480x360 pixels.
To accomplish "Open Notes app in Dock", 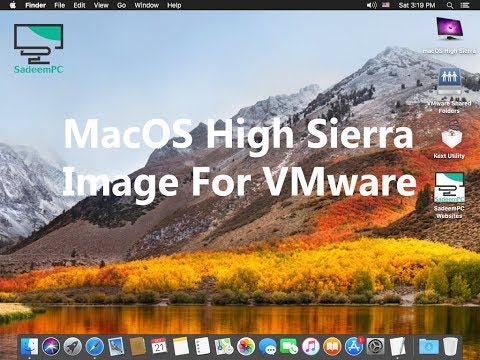I will [181, 347].
